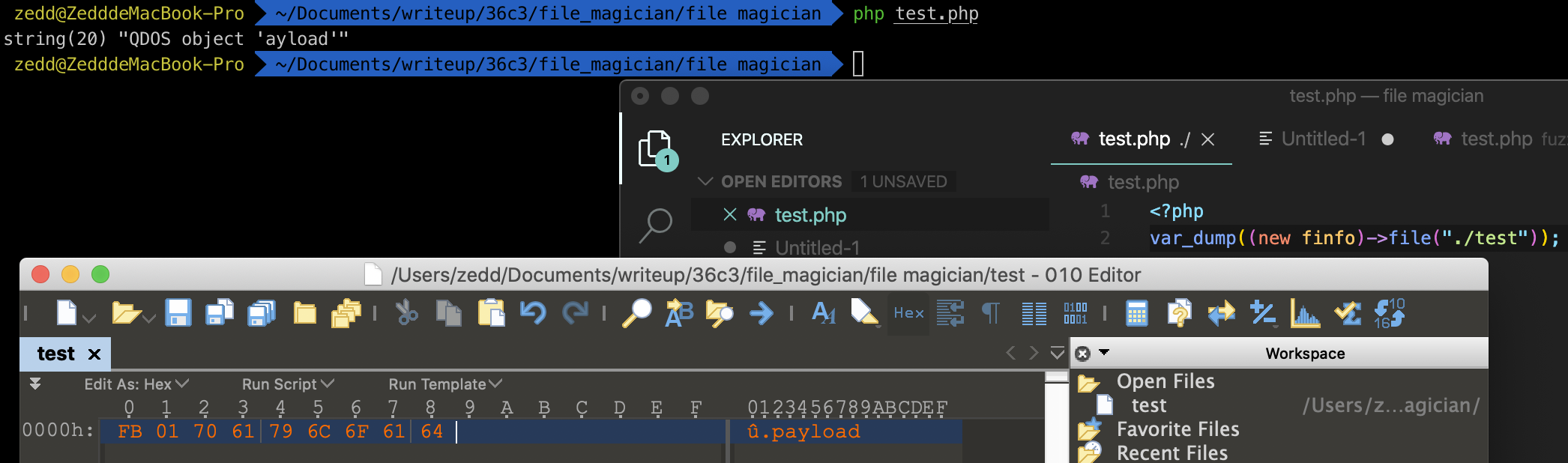Select Favorite Files in Workspace
Screen dimensions: 1568x463
pos(1177,429)
